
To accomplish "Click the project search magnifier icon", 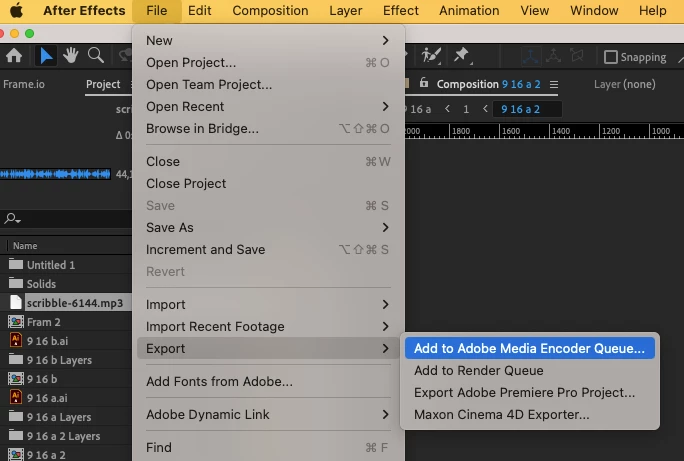I will tap(12, 218).
